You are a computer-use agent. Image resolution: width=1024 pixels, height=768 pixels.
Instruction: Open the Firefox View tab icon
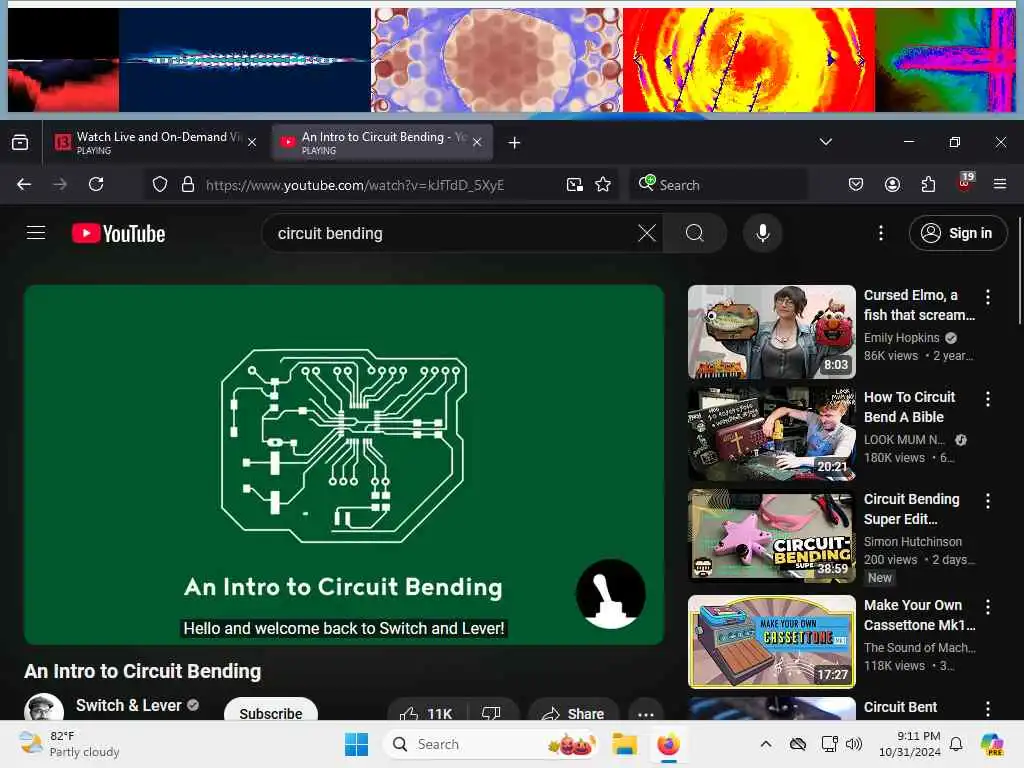(20, 142)
